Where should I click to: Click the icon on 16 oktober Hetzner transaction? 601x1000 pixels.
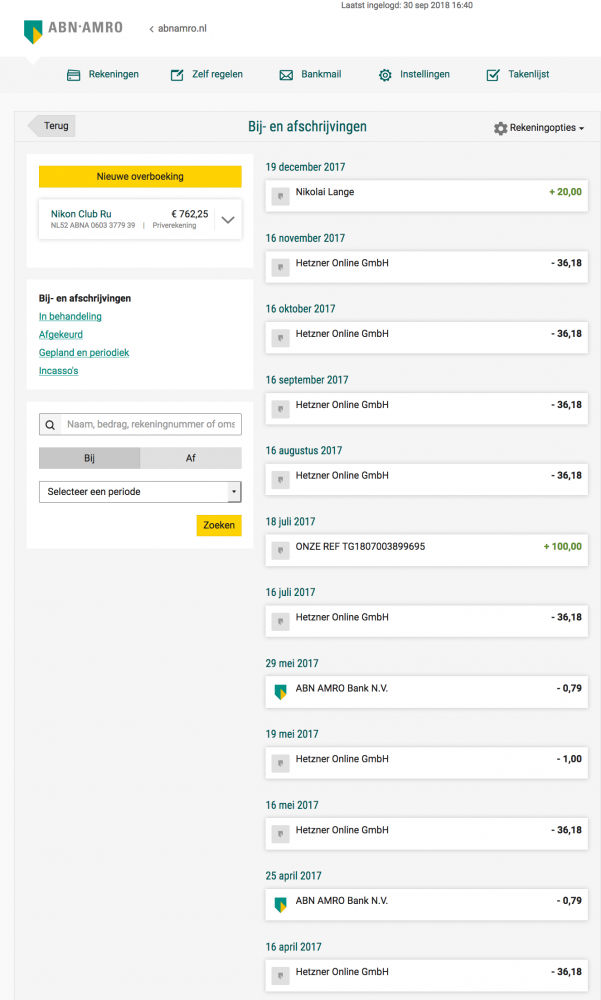(x=280, y=338)
